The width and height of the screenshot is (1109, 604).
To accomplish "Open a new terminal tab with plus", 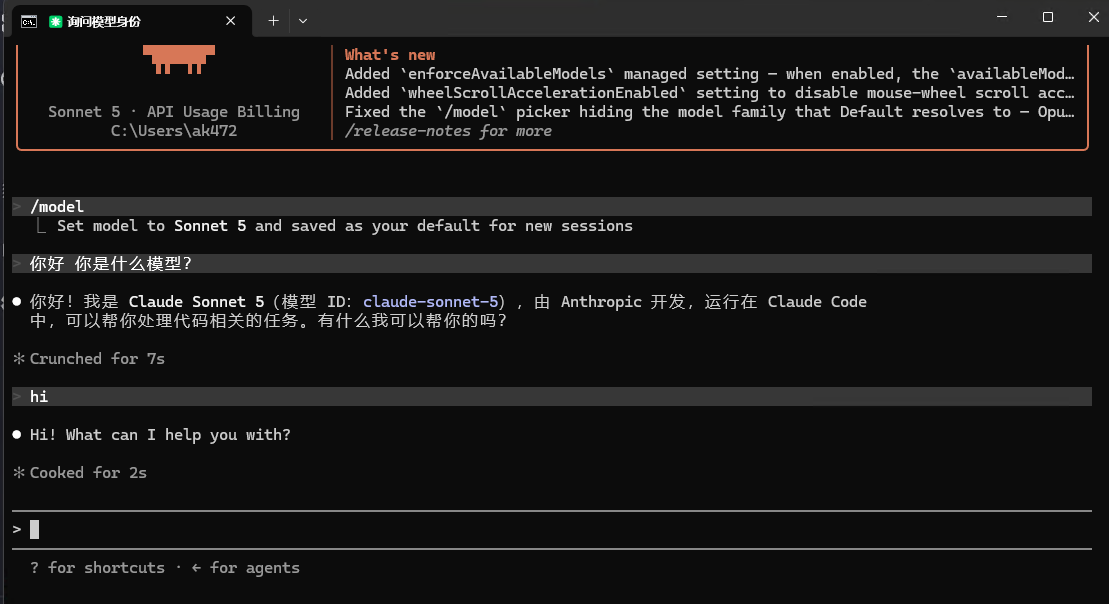I will [x=273, y=21].
